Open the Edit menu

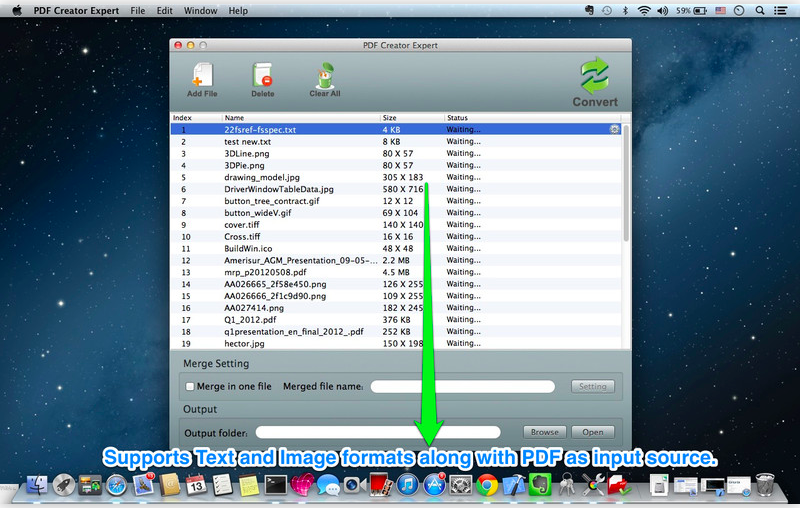pos(164,10)
